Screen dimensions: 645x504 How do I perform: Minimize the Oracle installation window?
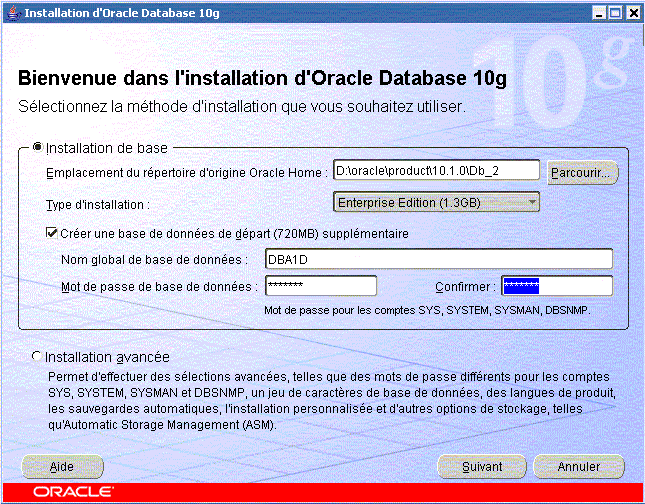(598, 12)
